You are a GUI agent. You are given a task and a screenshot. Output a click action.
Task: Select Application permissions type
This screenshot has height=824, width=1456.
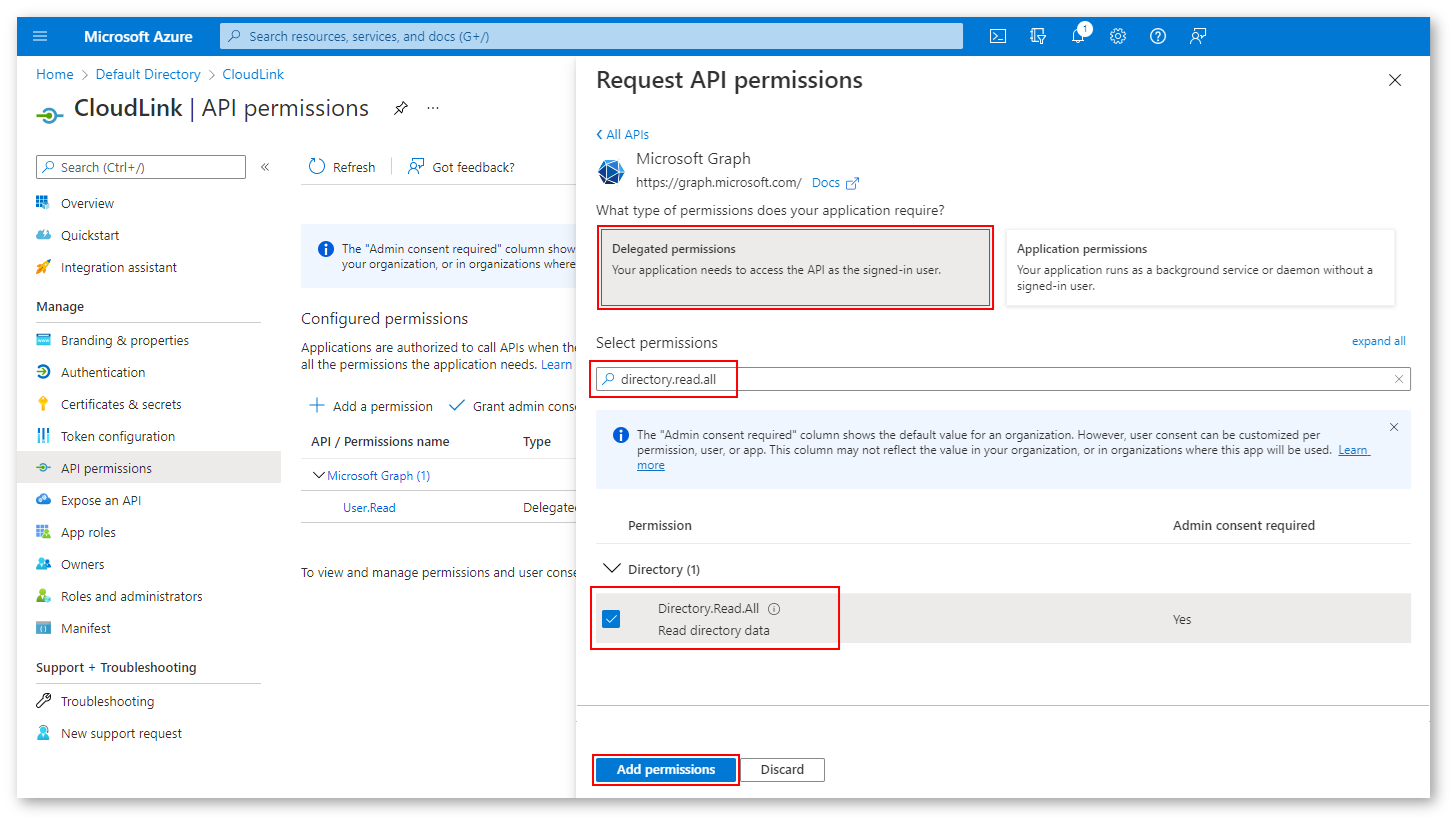click(x=1200, y=268)
